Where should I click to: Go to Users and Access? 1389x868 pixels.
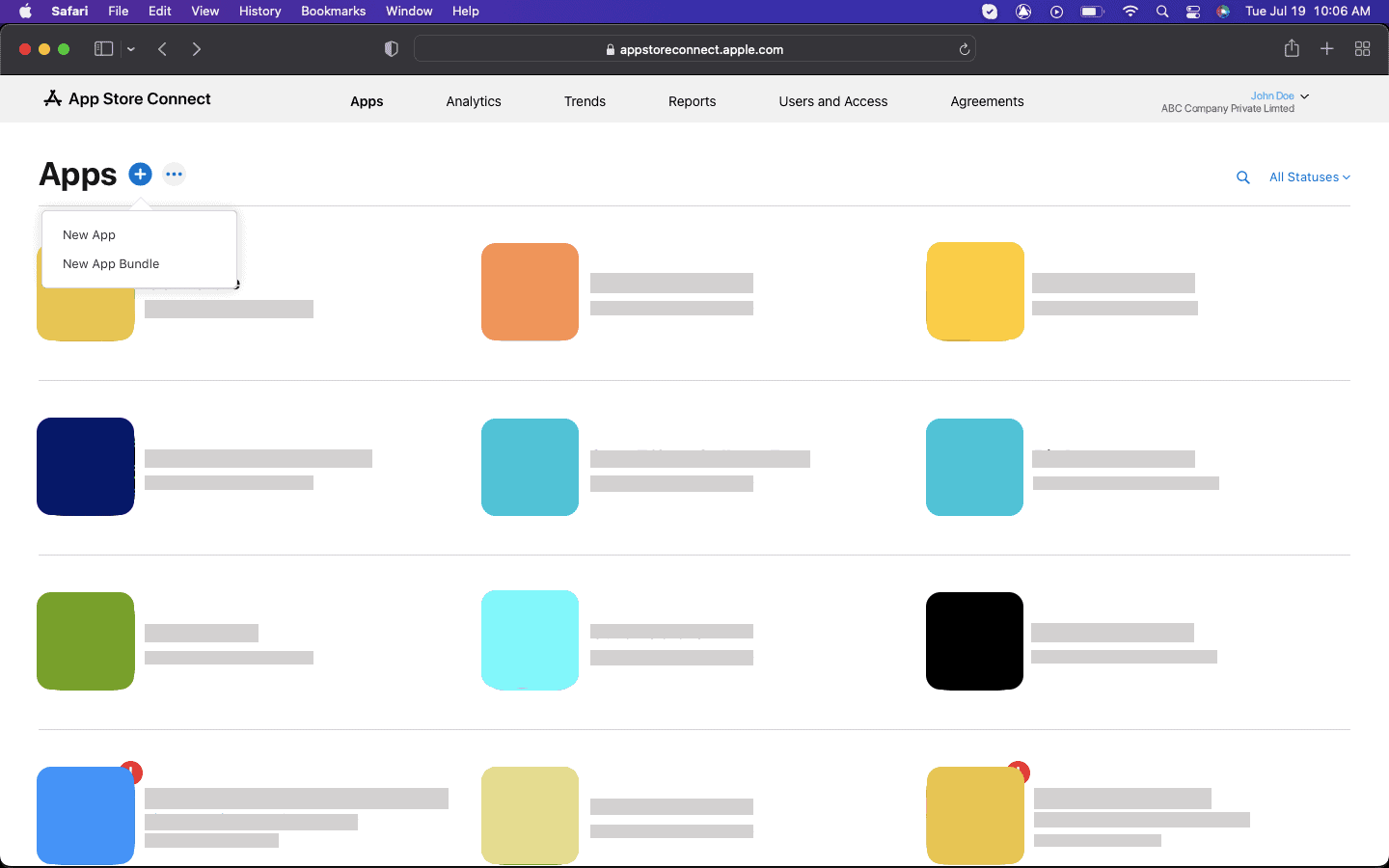[832, 101]
